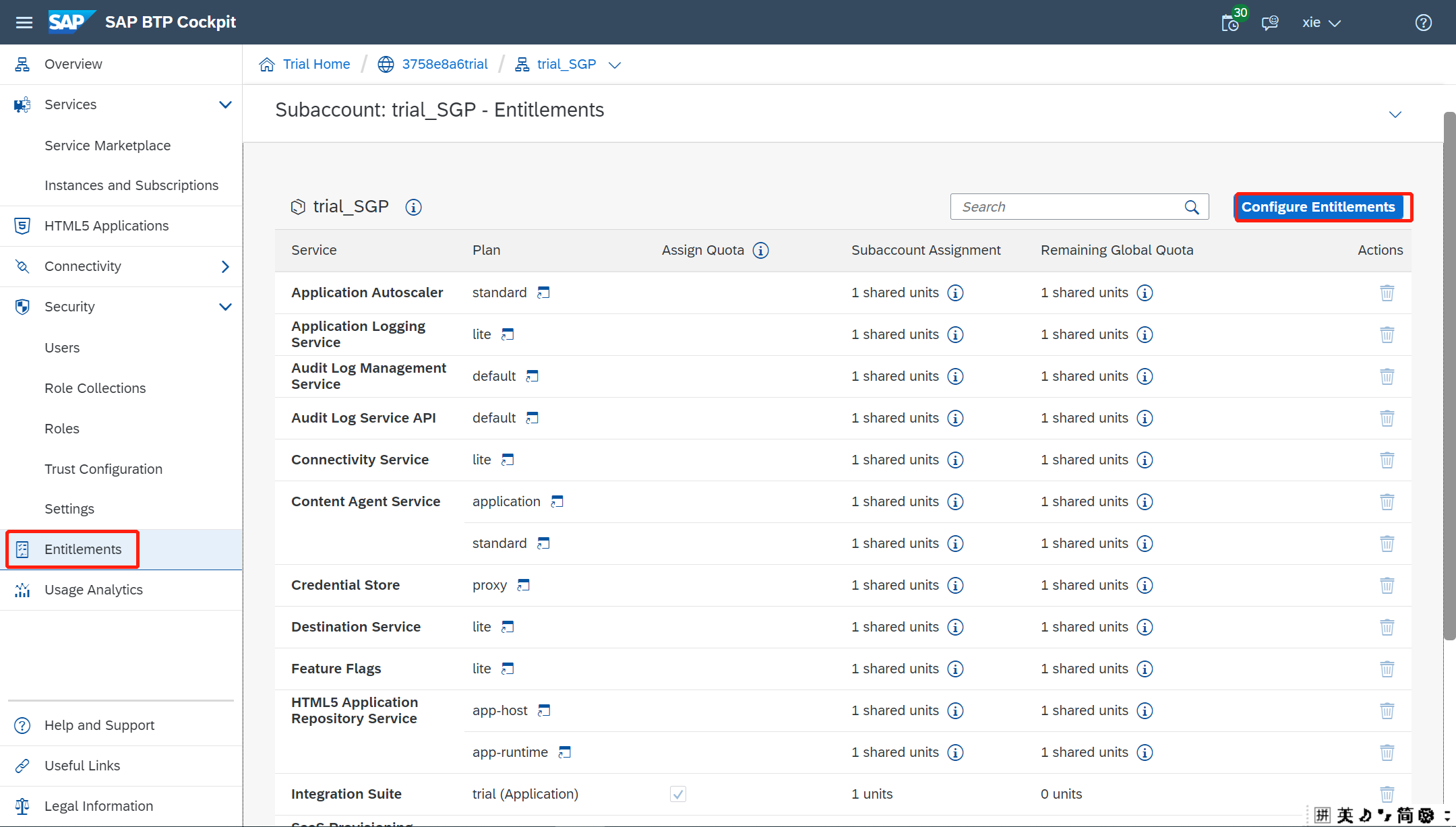The width and height of the screenshot is (1456, 827).
Task: Collapse the Security menu section
Action: 225,307
